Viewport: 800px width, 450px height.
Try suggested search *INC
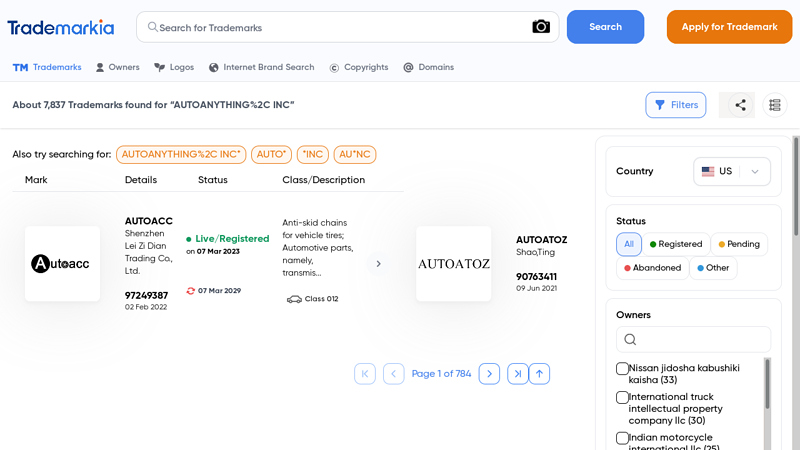point(313,155)
